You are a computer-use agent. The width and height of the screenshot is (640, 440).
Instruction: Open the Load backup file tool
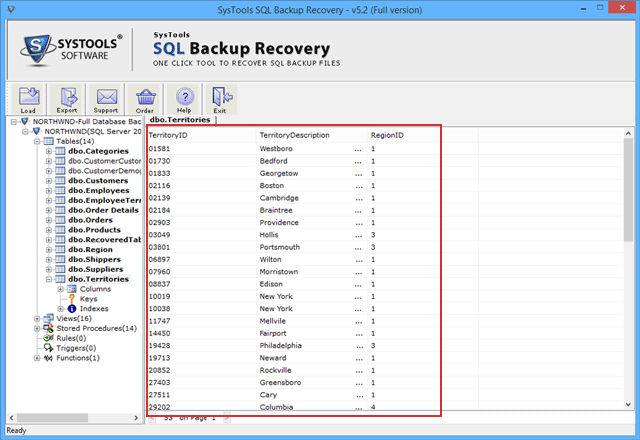tap(28, 100)
